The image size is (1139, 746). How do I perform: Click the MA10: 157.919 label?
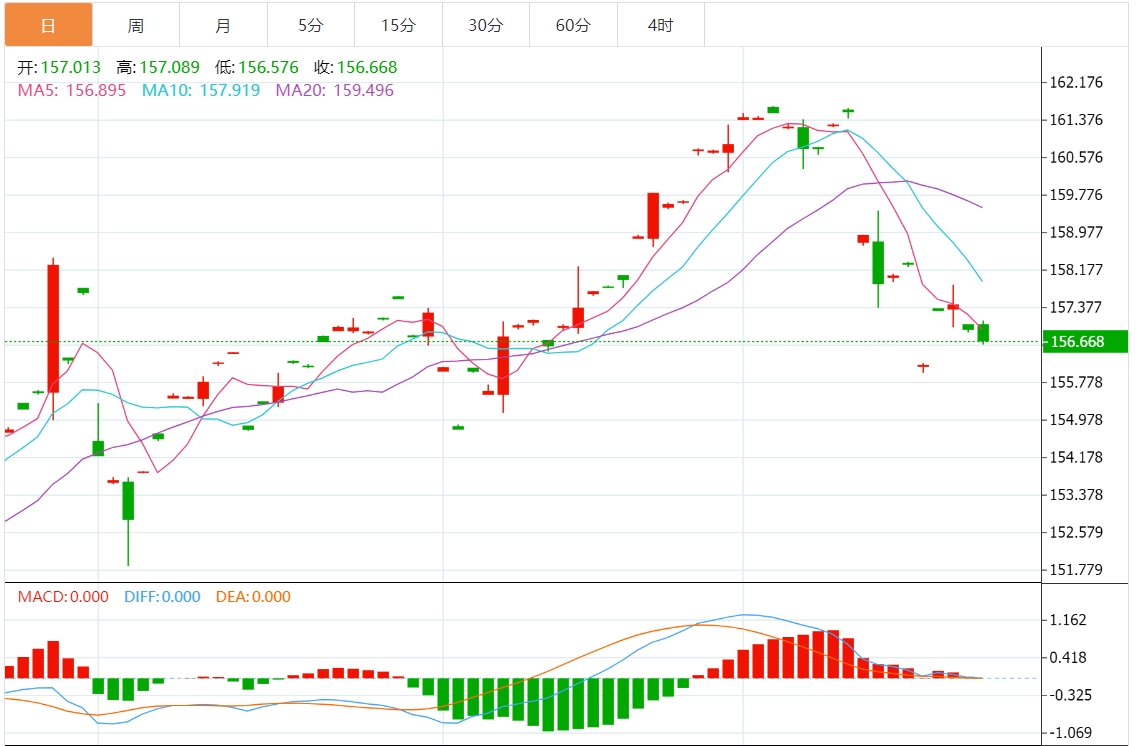point(200,91)
